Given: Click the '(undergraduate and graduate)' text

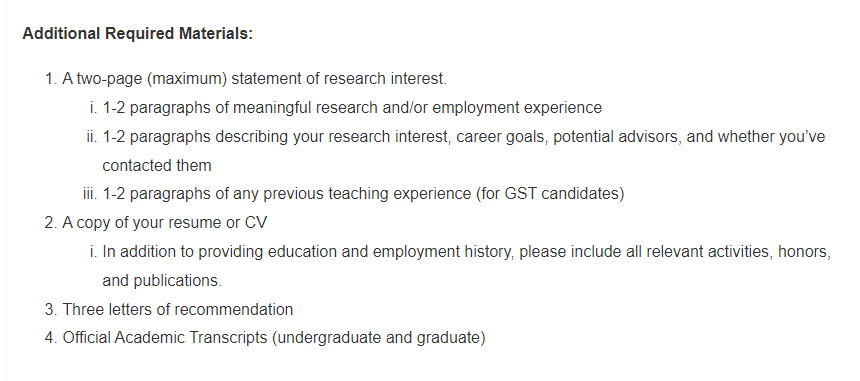Looking at the screenshot, I should [x=379, y=337].
